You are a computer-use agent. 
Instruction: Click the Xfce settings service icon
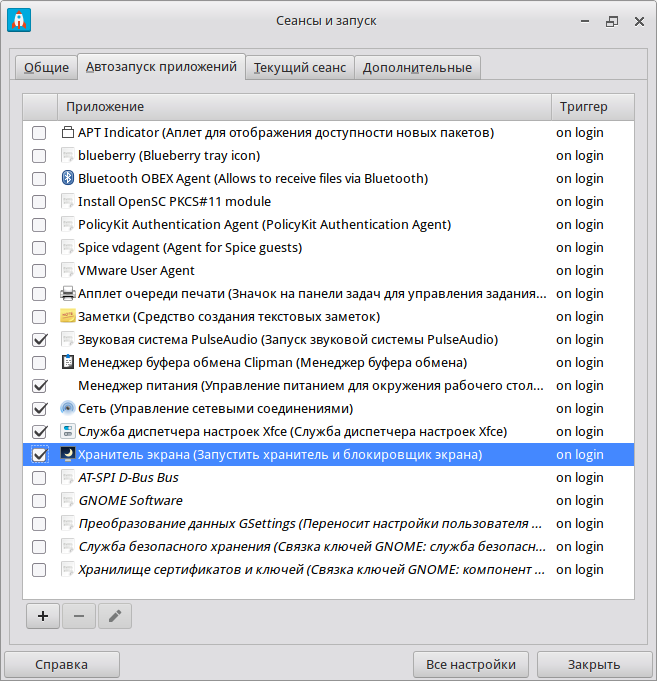pyautogui.click(x=68, y=432)
